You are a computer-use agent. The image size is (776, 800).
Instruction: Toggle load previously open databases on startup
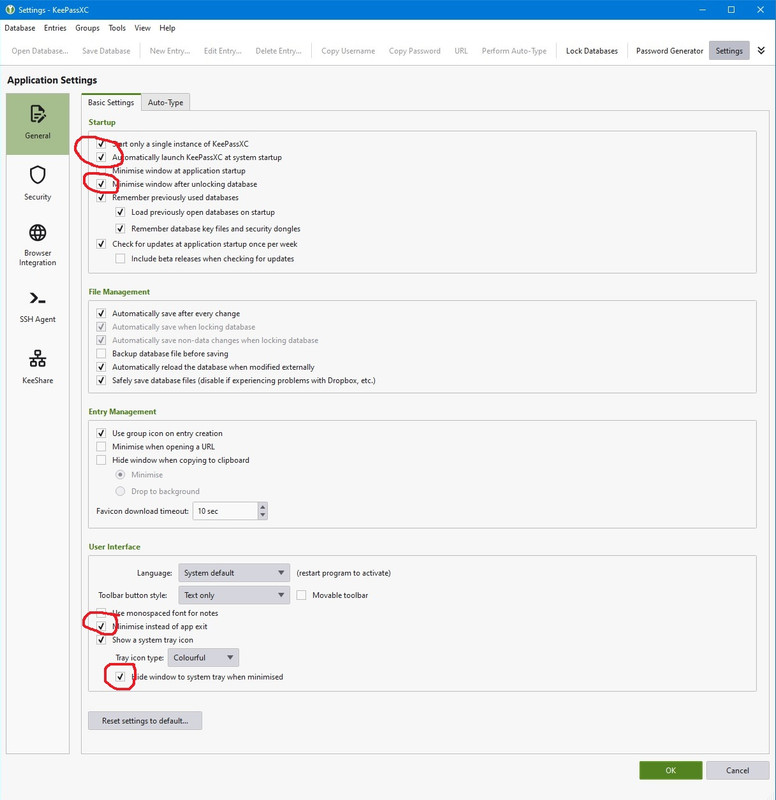[x=120, y=212]
